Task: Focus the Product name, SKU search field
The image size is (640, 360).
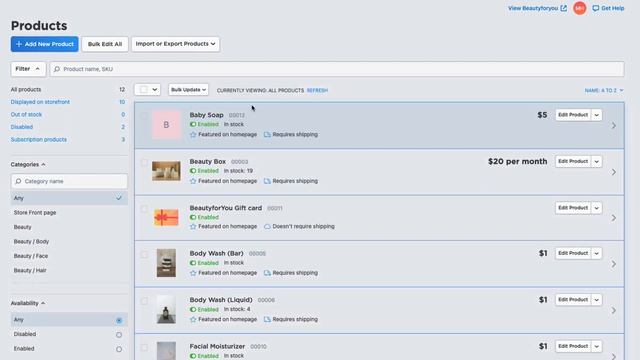Action: point(337,69)
